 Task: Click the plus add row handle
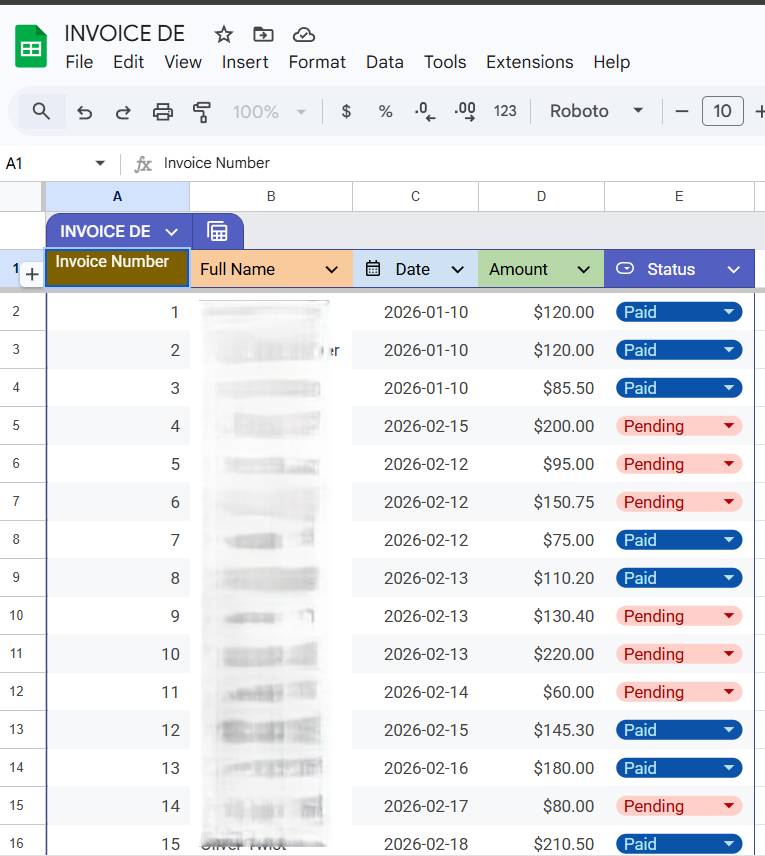point(32,274)
